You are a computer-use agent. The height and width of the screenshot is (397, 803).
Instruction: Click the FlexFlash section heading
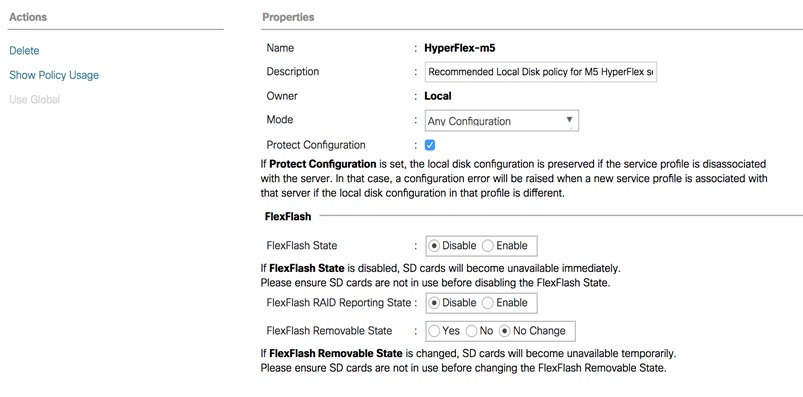288,217
